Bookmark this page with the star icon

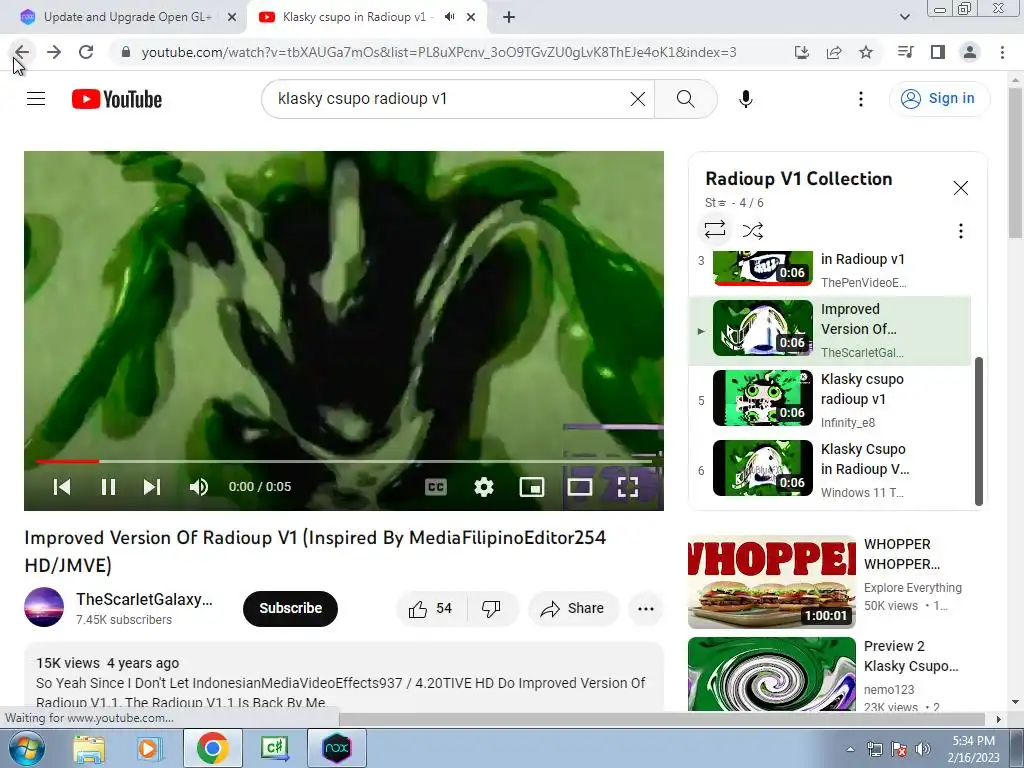pyautogui.click(x=866, y=52)
